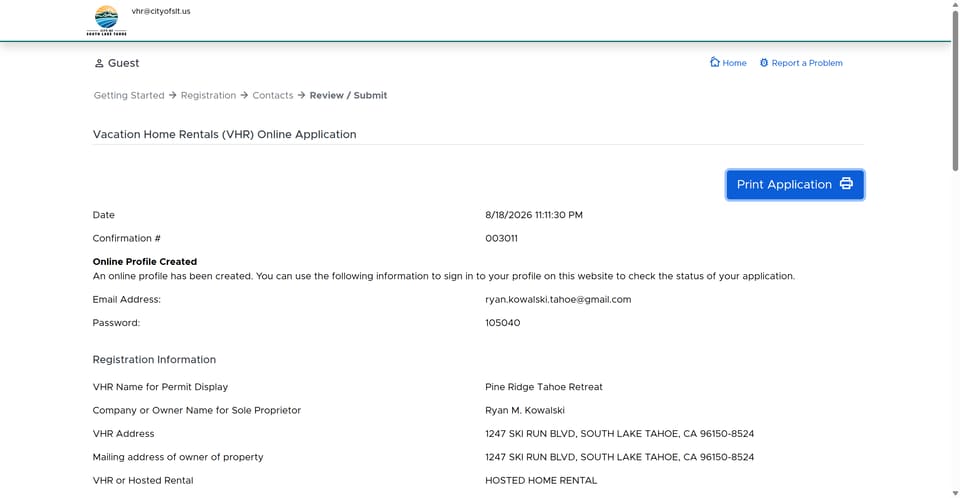960x498 pixels.
Task: Click the Print Application button
Action: [x=795, y=184]
